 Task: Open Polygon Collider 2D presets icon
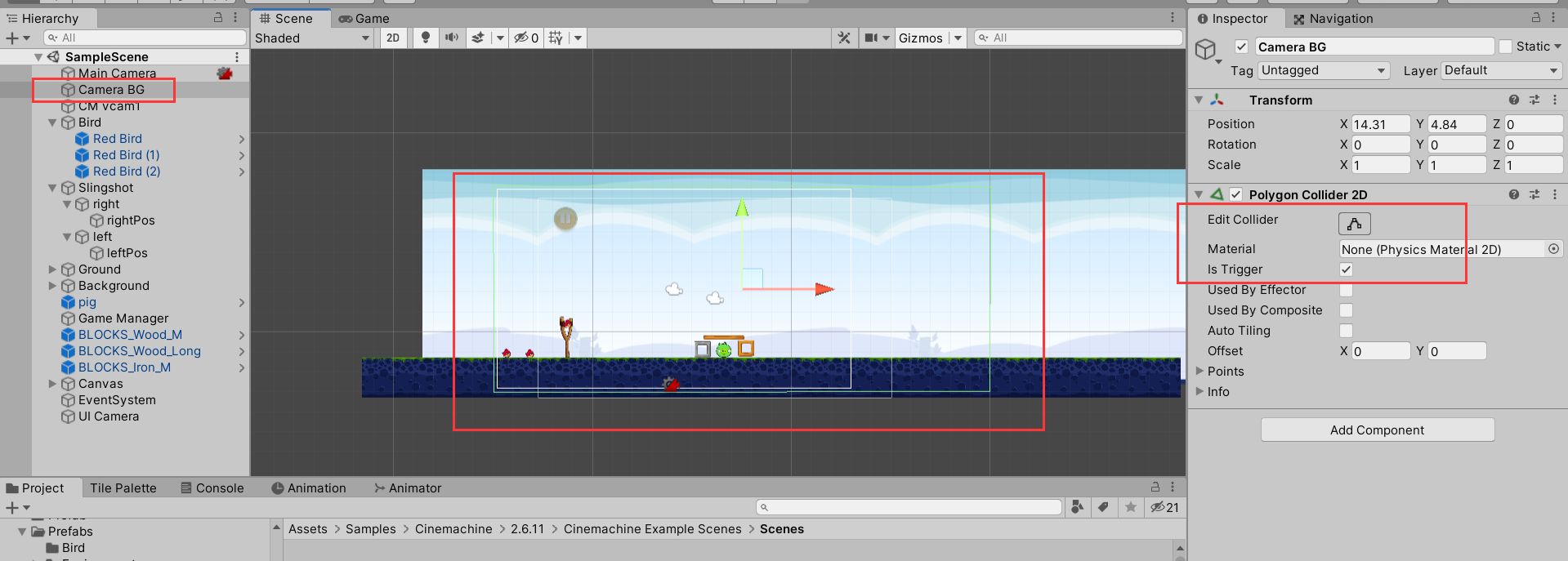click(x=1534, y=194)
